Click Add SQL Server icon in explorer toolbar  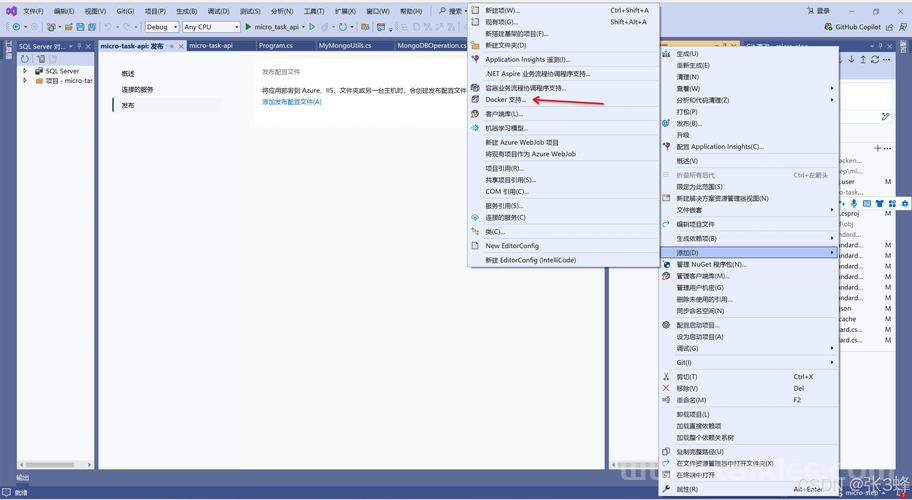pos(41,59)
